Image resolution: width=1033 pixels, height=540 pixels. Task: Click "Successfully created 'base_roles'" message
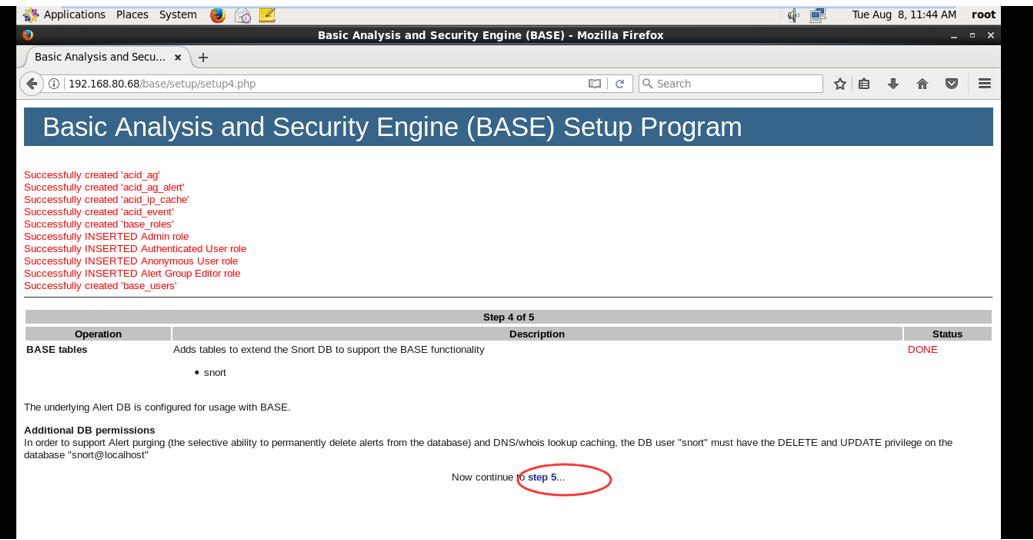pyautogui.click(x=99, y=225)
